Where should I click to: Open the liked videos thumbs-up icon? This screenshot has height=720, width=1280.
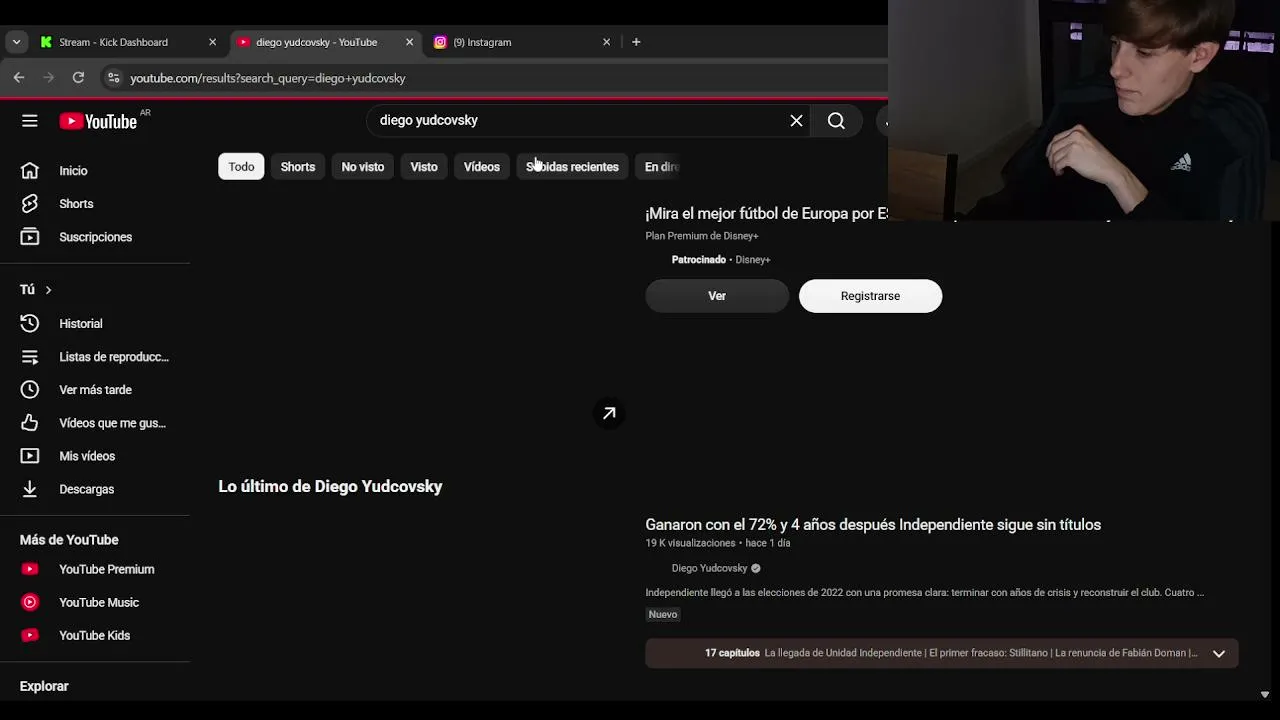[x=30, y=423]
